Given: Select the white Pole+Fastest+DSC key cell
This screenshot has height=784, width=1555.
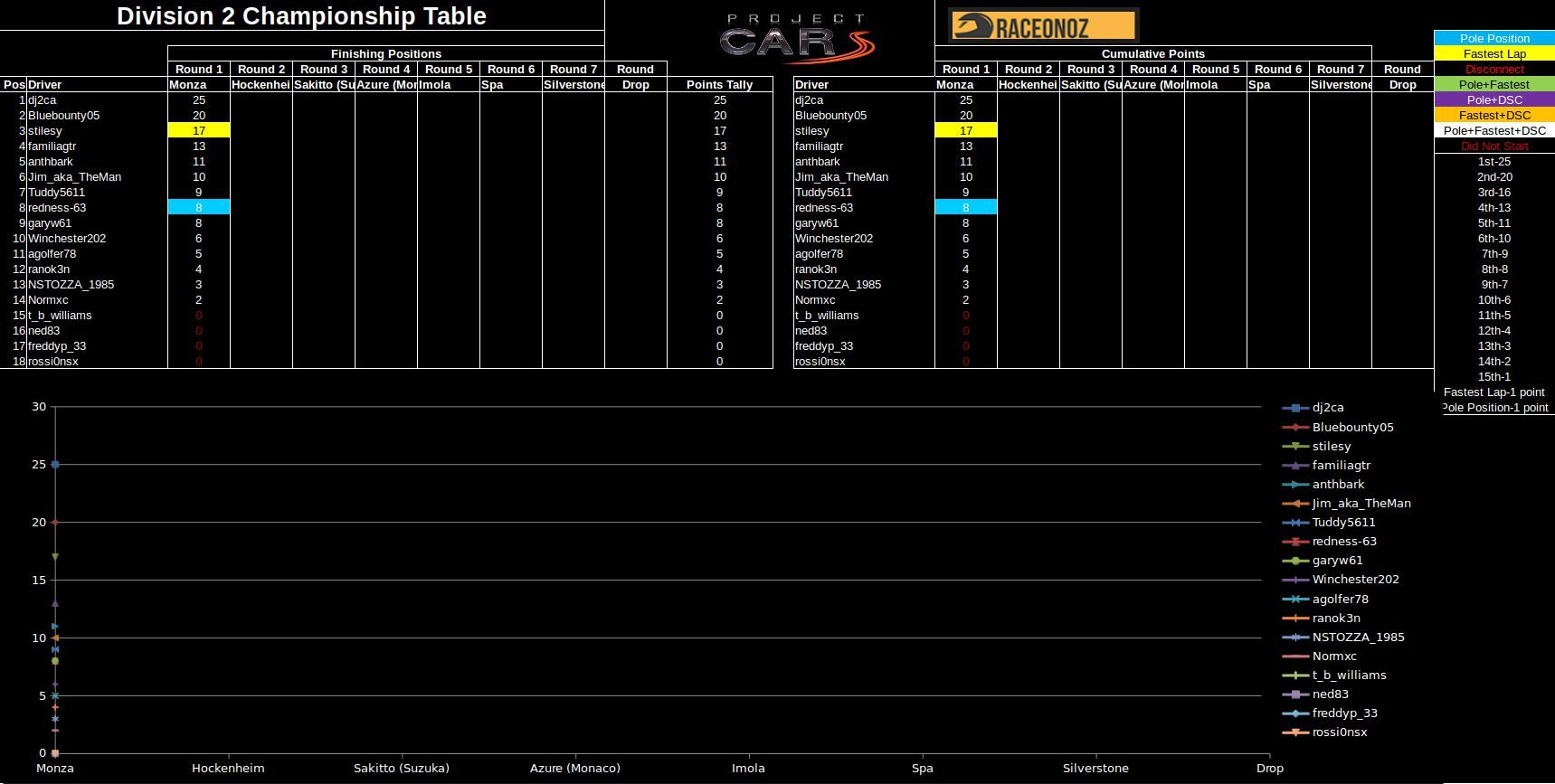Looking at the screenshot, I should (x=1494, y=130).
